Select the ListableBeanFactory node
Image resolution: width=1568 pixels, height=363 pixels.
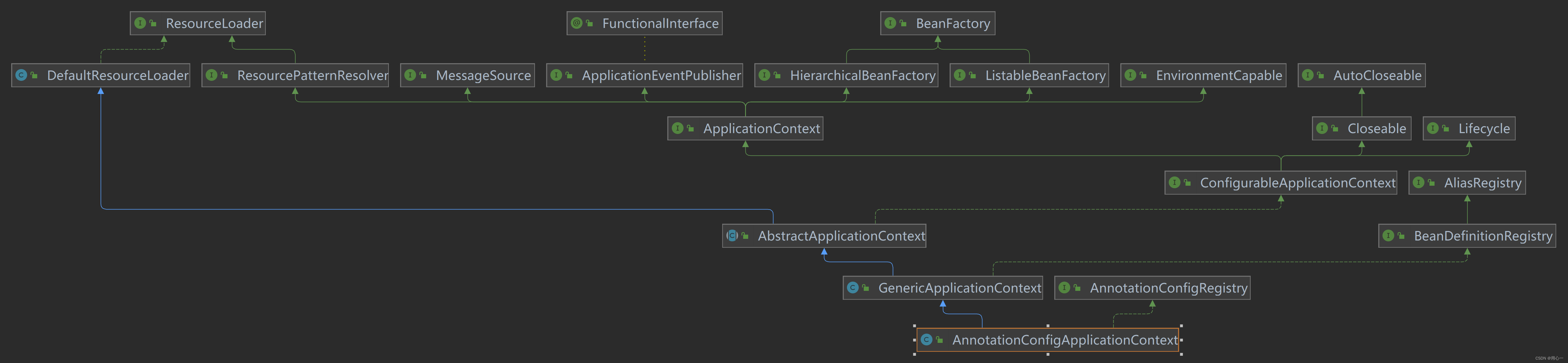tap(1029, 76)
